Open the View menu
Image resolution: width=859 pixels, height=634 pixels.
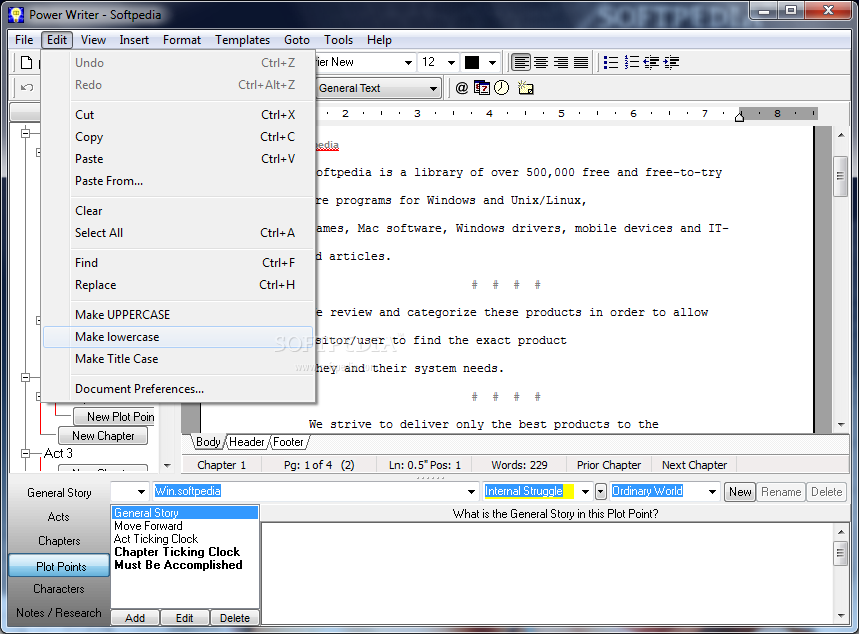[x=93, y=40]
